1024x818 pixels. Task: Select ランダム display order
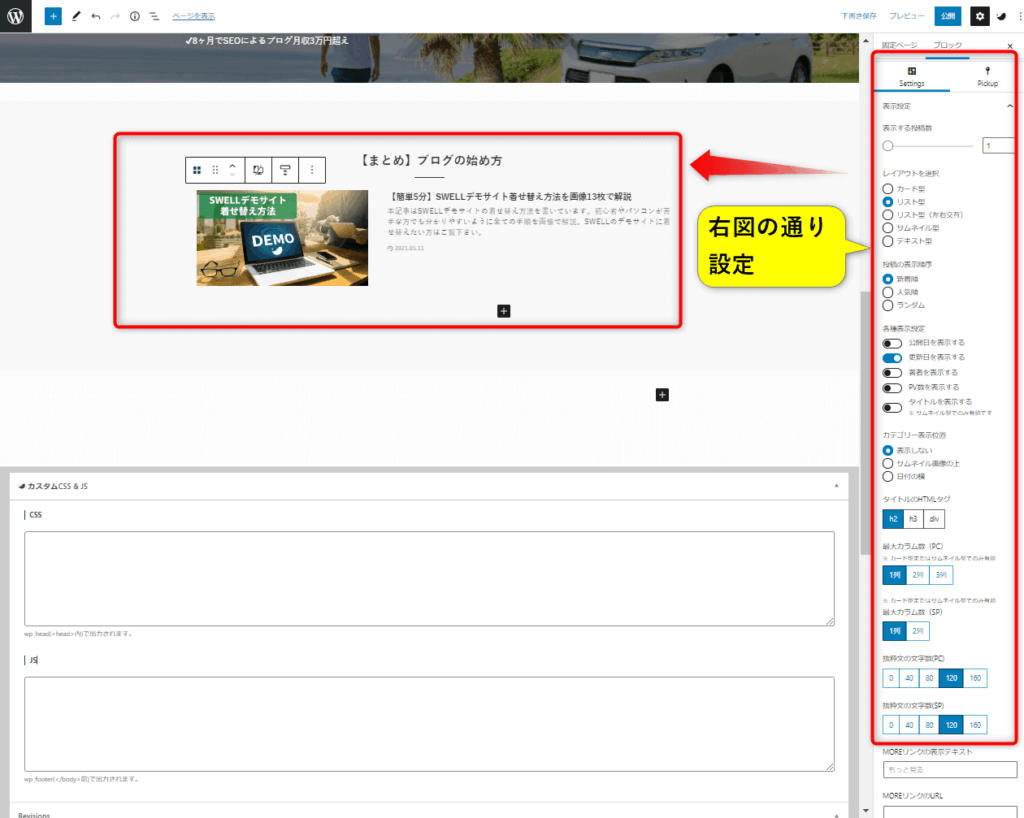888,305
